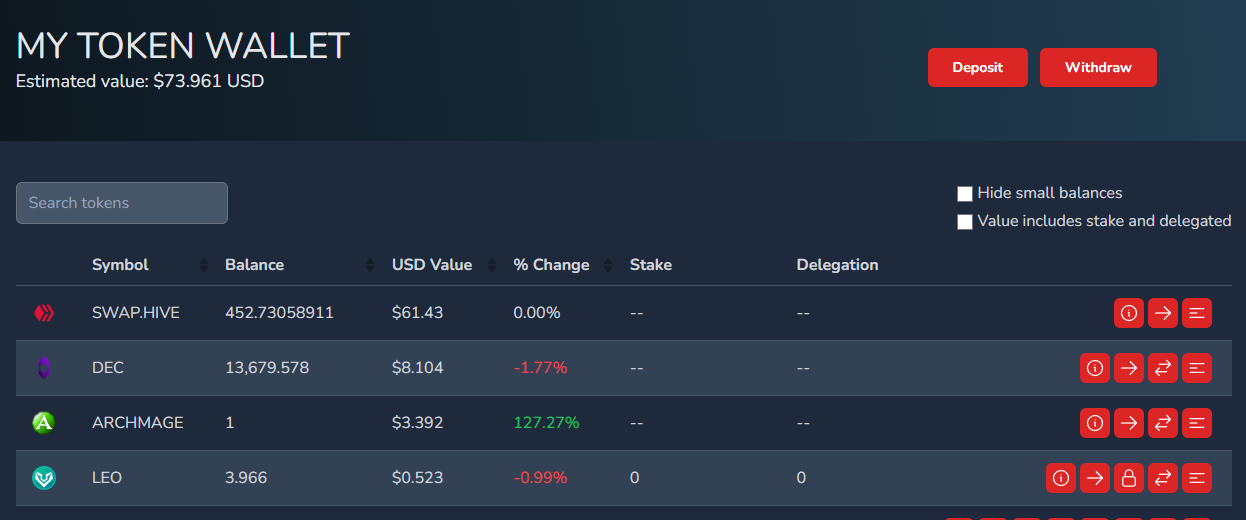Click the Deposit button
Viewport: 1246px width, 520px height.
click(977, 67)
